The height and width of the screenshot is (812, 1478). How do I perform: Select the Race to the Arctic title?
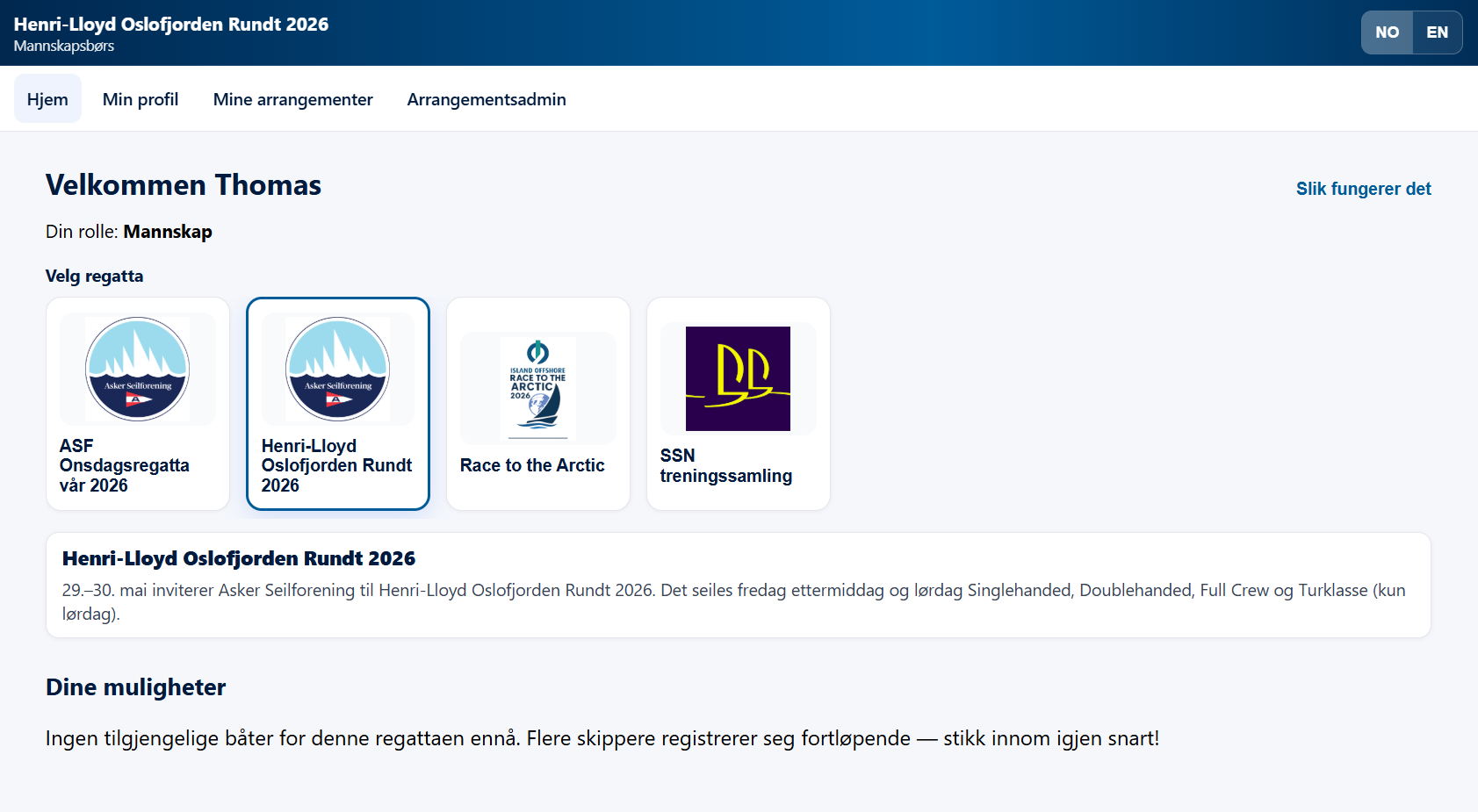click(532, 465)
